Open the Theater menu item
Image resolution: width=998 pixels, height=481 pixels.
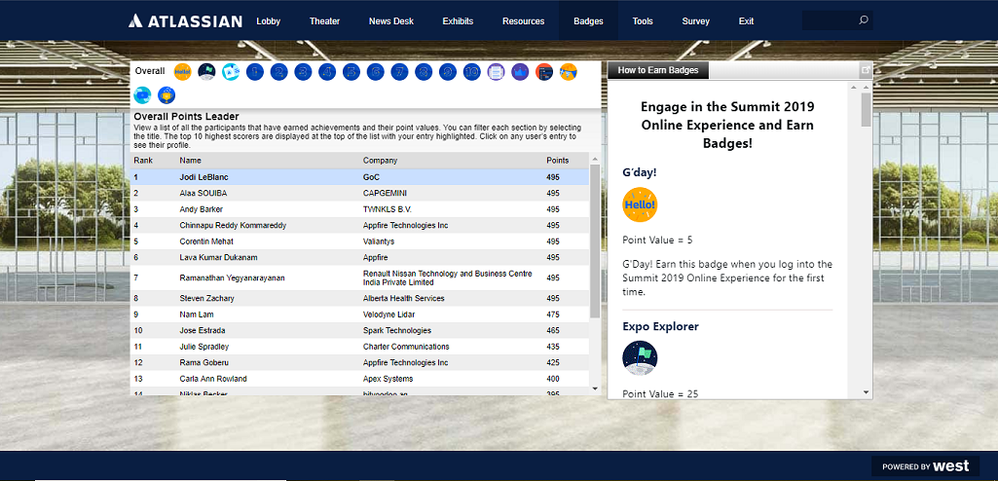pyautogui.click(x=325, y=21)
